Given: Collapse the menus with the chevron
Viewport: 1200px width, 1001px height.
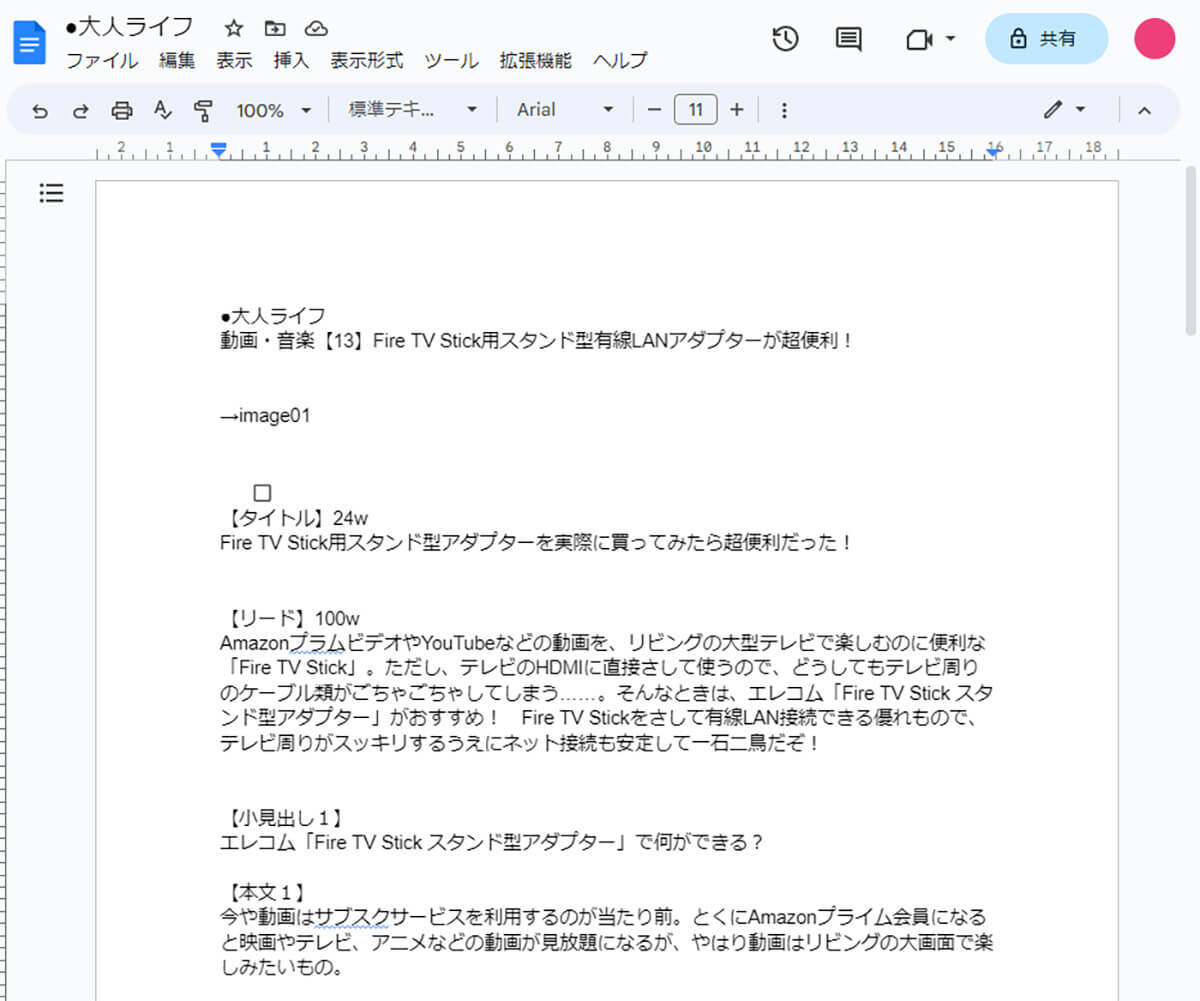Looking at the screenshot, I should [x=1145, y=110].
